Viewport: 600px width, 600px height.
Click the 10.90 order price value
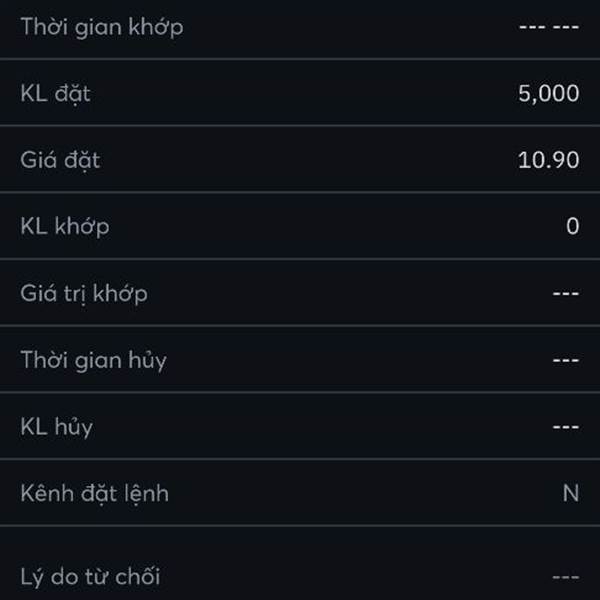click(x=548, y=160)
